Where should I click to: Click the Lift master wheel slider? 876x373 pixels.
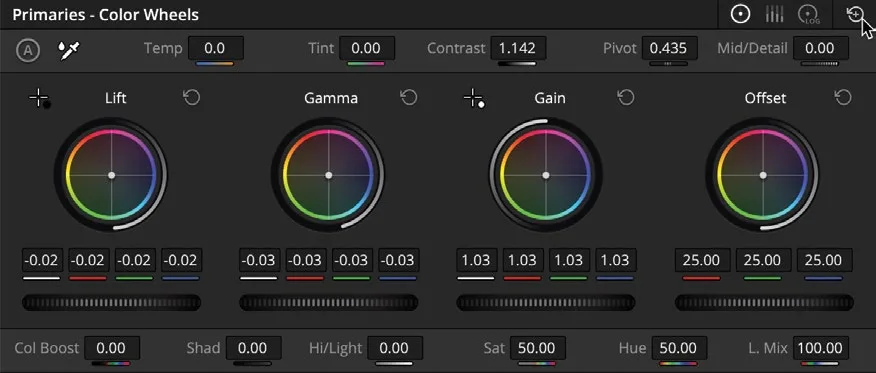tap(111, 303)
